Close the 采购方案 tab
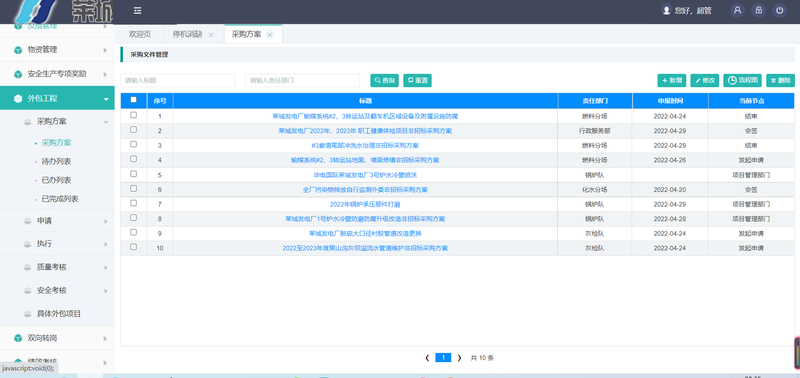 pyautogui.click(x=270, y=35)
